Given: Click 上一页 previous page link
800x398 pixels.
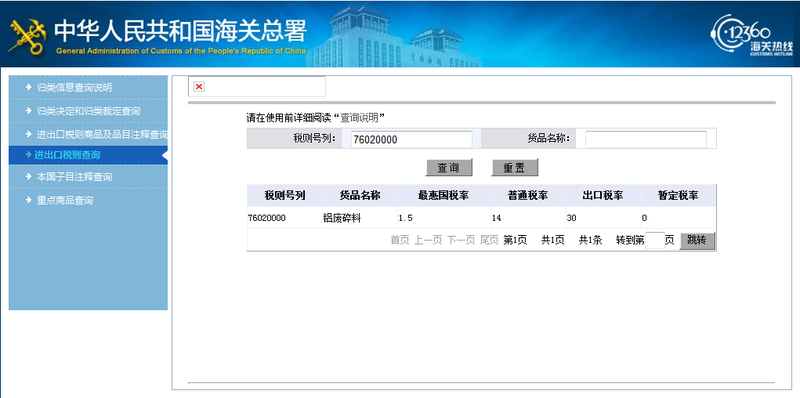Looking at the screenshot, I should [428, 240].
